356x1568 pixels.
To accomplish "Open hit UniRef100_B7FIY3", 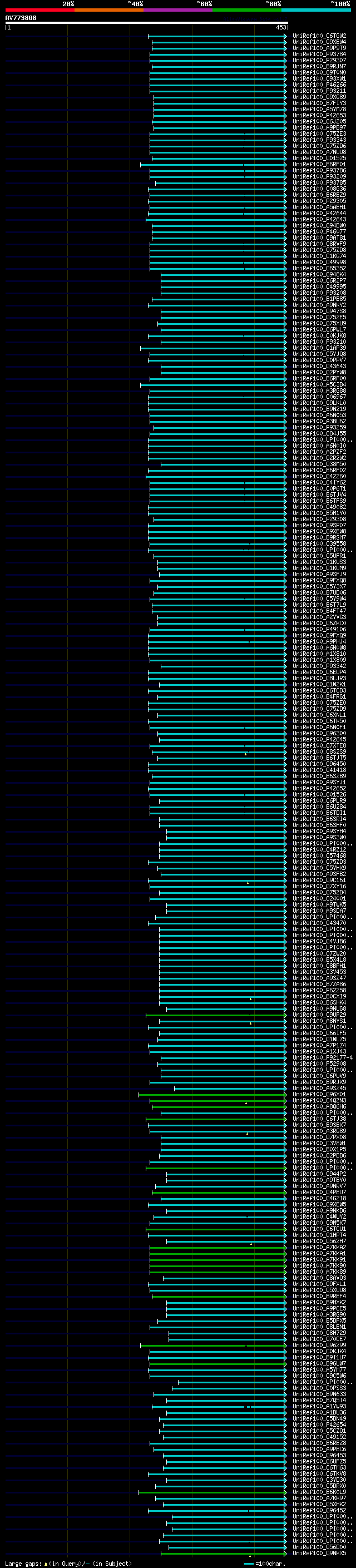I will pos(319,103).
